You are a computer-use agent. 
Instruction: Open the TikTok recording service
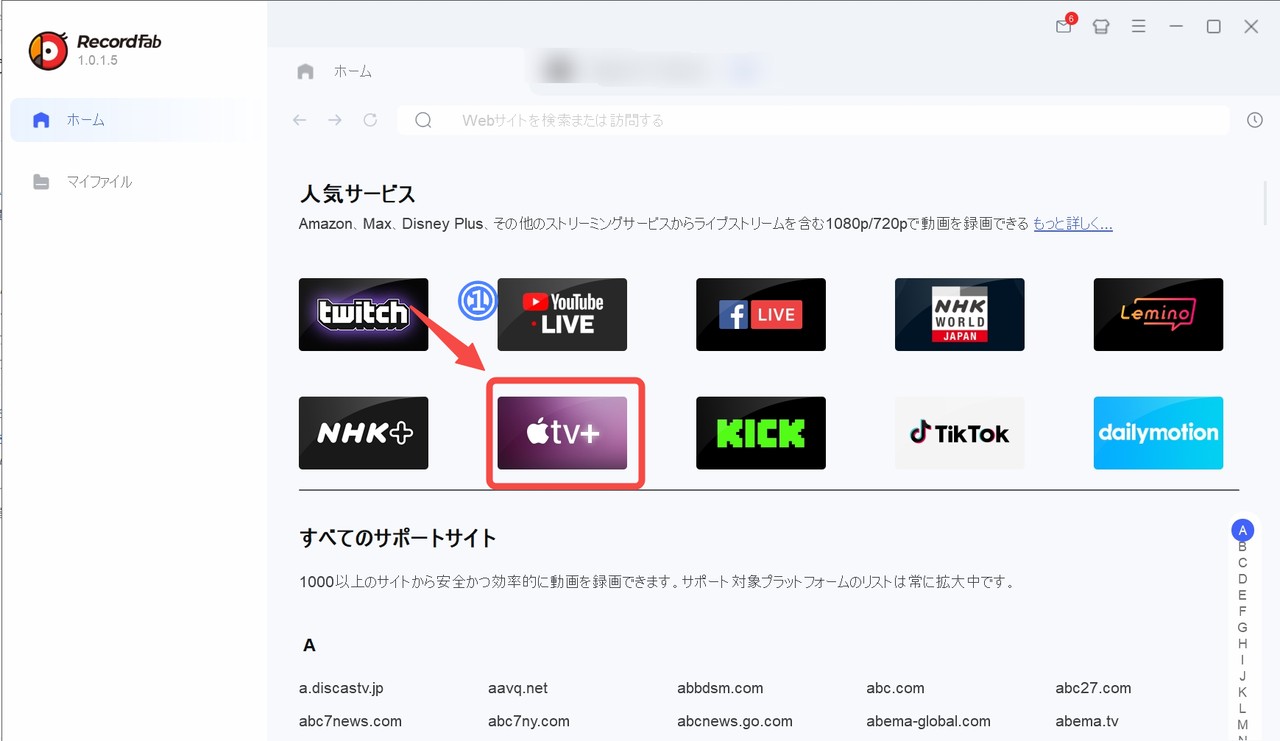pyautogui.click(x=959, y=433)
